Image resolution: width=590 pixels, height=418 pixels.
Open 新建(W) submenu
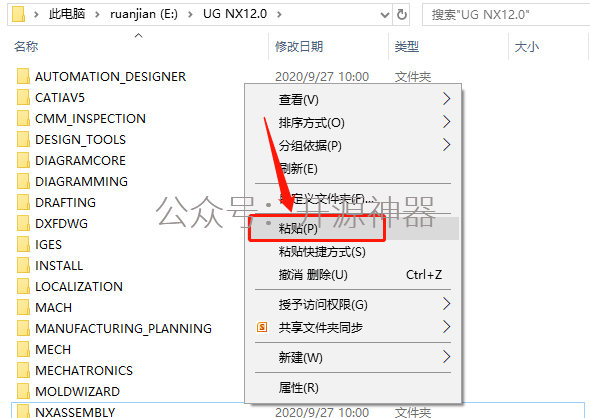(x=353, y=357)
